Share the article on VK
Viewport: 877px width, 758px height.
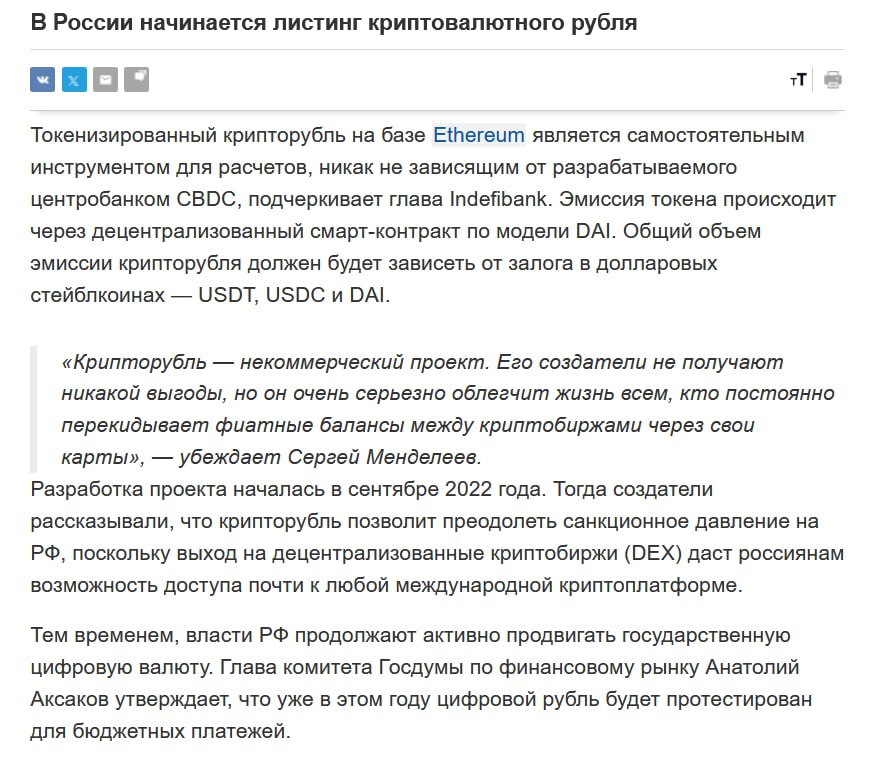click(x=43, y=79)
